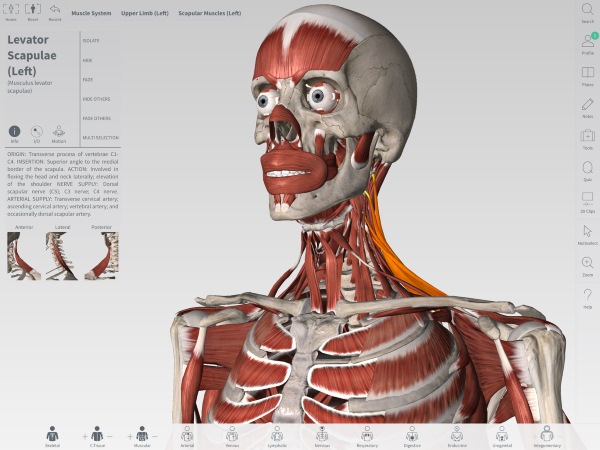Add a C.Tissue layer with plus
Image resolution: width=600 pixels, height=450 pixels.
click(x=85, y=436)
